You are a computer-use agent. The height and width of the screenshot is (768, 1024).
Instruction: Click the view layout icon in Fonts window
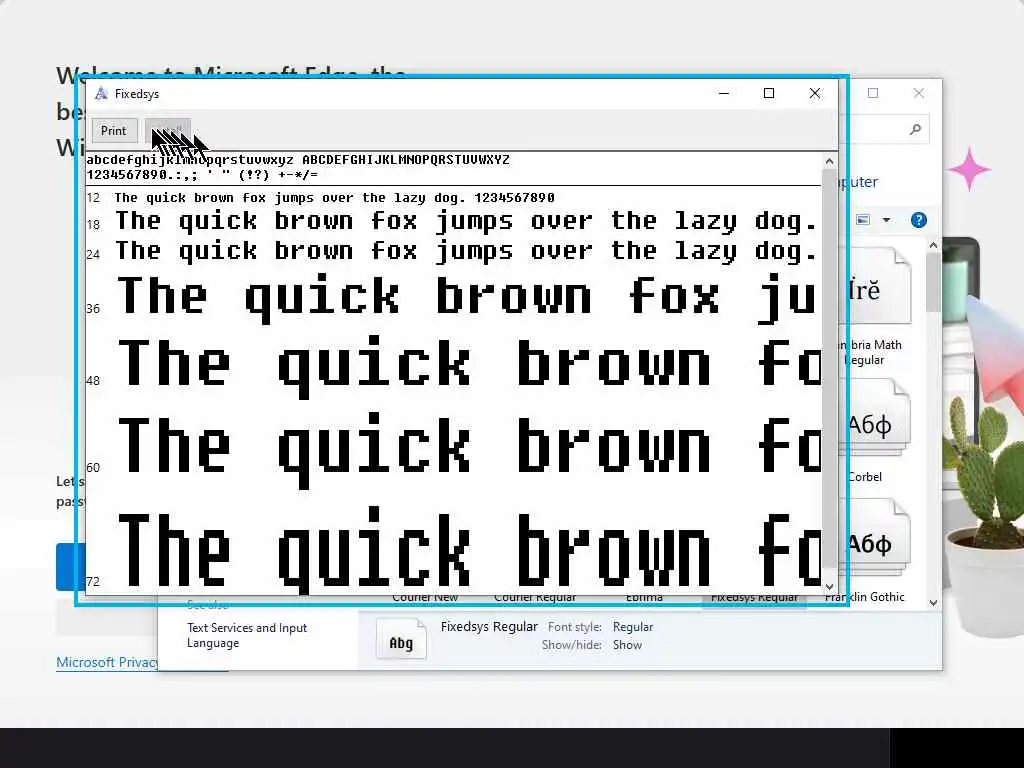click(863, 220)
